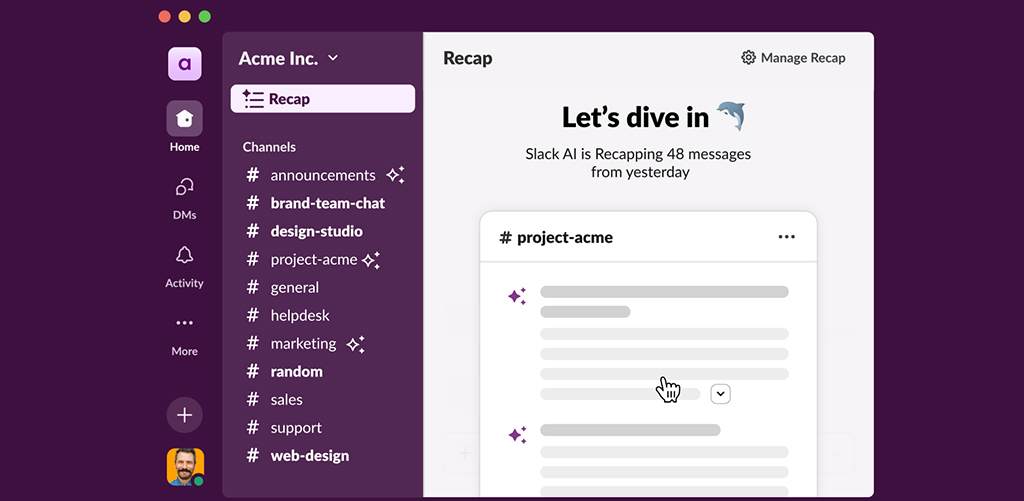Click the plus create button
1024x501 pixels.
click(x=184, y=414)
